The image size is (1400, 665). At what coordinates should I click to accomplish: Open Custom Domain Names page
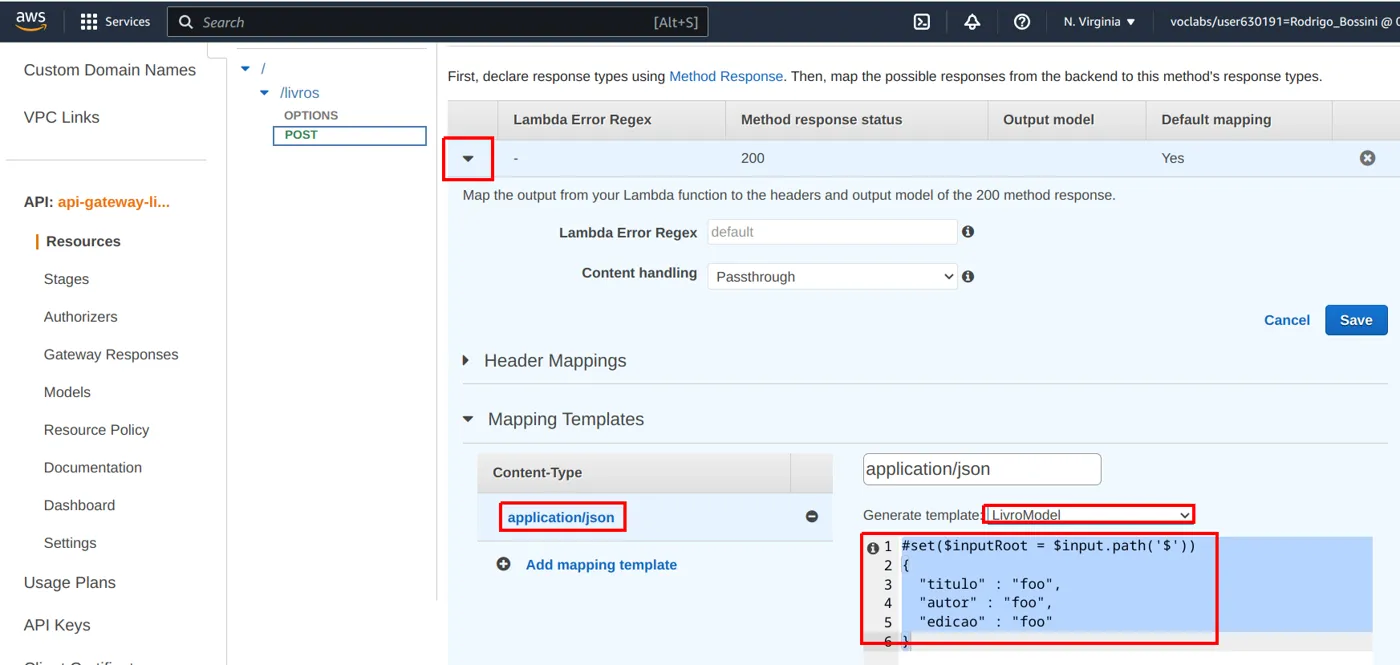click(x=110, y=70)
